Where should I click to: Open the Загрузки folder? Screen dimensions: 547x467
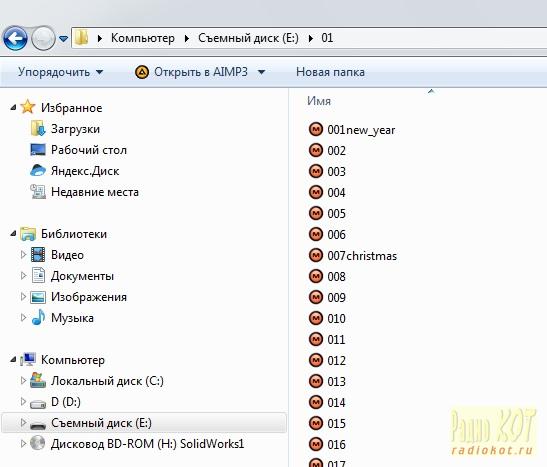coord(75,129)
